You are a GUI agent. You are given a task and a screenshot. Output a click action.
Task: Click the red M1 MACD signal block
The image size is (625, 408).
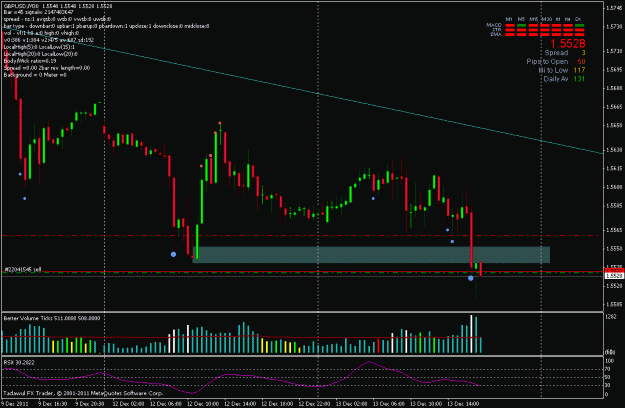pos(509,26)
